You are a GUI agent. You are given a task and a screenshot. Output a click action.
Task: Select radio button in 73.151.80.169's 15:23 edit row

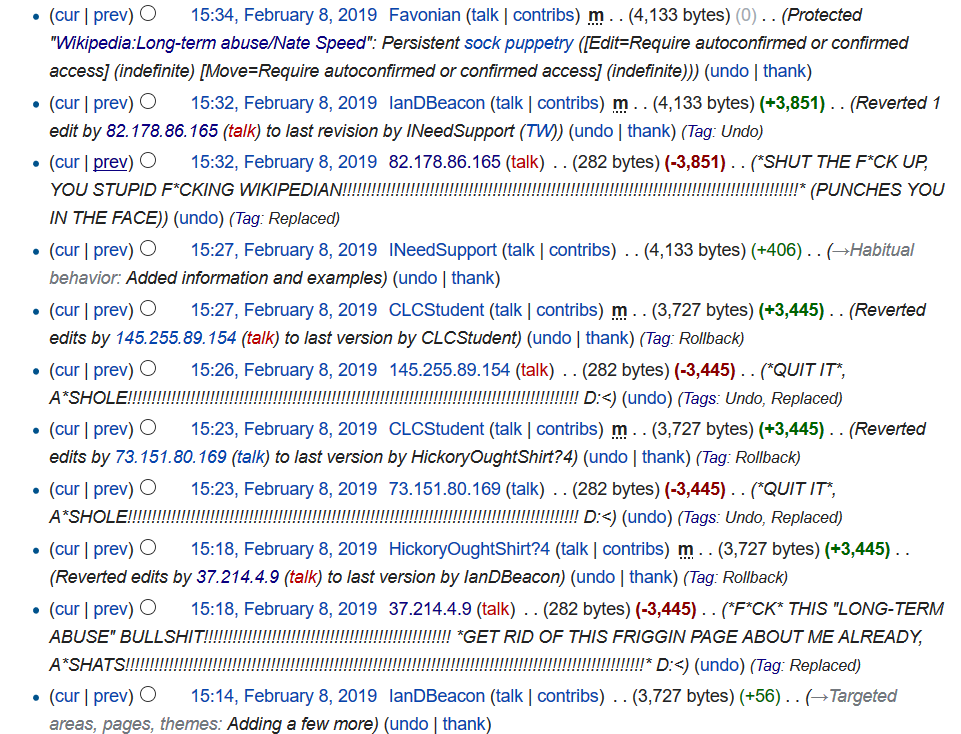click(148, 487)
